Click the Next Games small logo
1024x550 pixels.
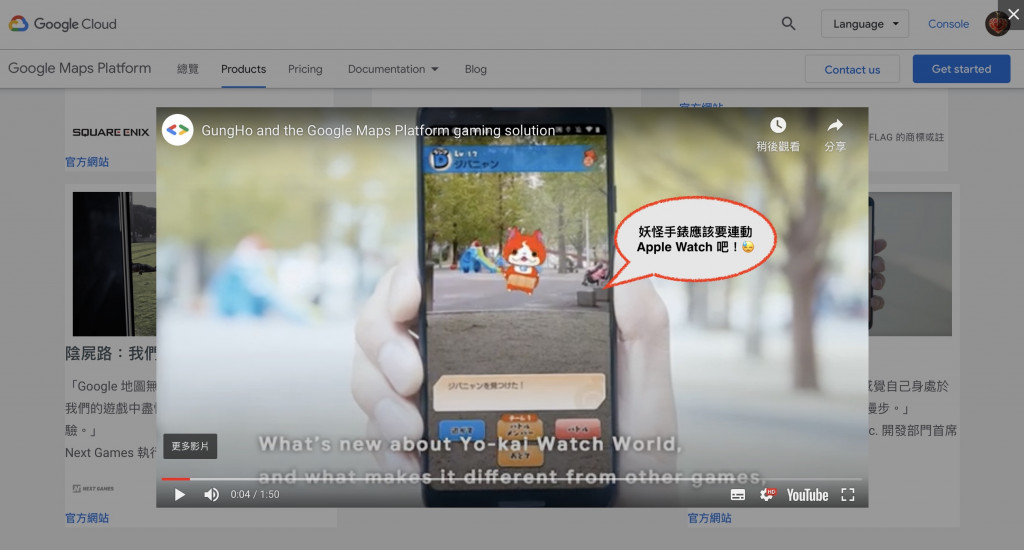pyautogui.click(x=93, y=489)
